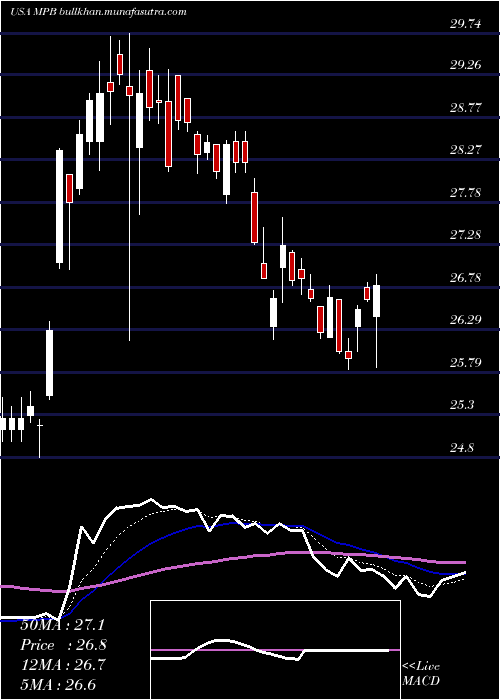Click the 29.26 price axis label
The image size is (500, 700).
coord(466,65)
